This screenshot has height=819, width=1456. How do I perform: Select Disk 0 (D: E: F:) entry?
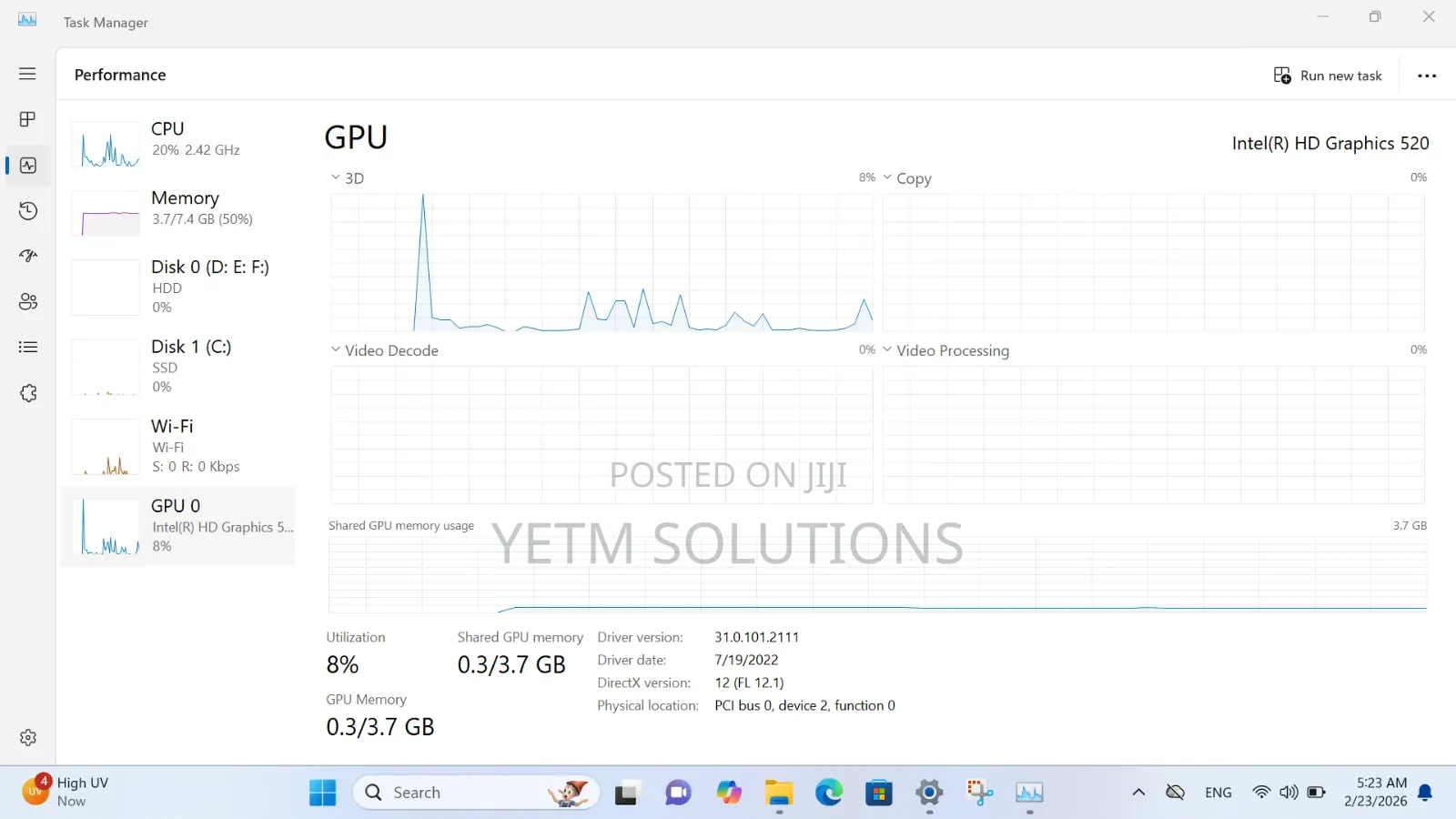(x=178, y=287)
